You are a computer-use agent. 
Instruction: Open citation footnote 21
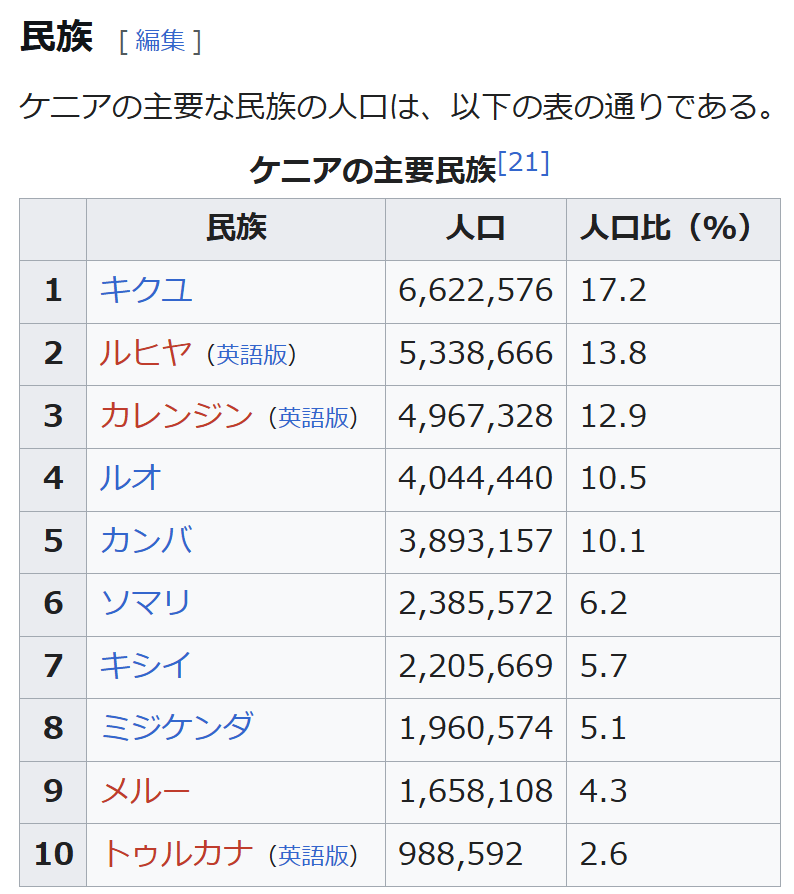(523, 163)
